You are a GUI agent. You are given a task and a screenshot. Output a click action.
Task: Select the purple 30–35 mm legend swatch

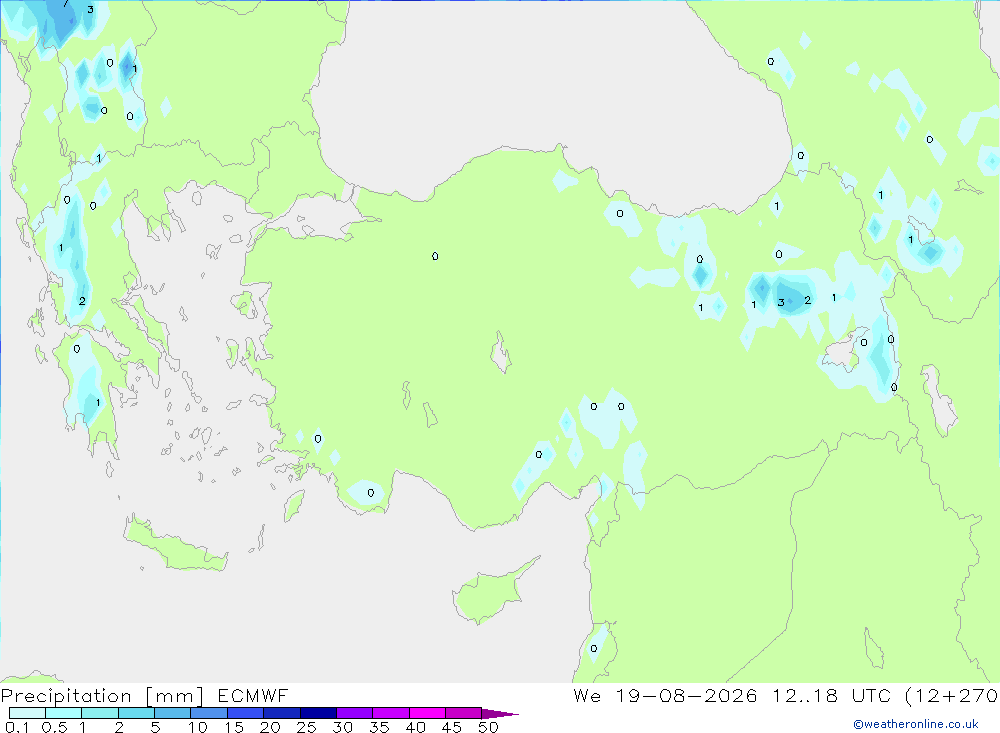(x=355, y=713)
